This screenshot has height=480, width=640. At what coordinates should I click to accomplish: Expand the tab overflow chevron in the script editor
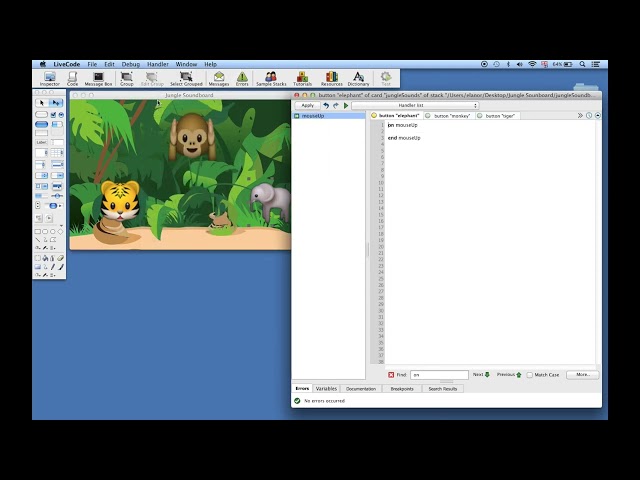coord(580,116)
